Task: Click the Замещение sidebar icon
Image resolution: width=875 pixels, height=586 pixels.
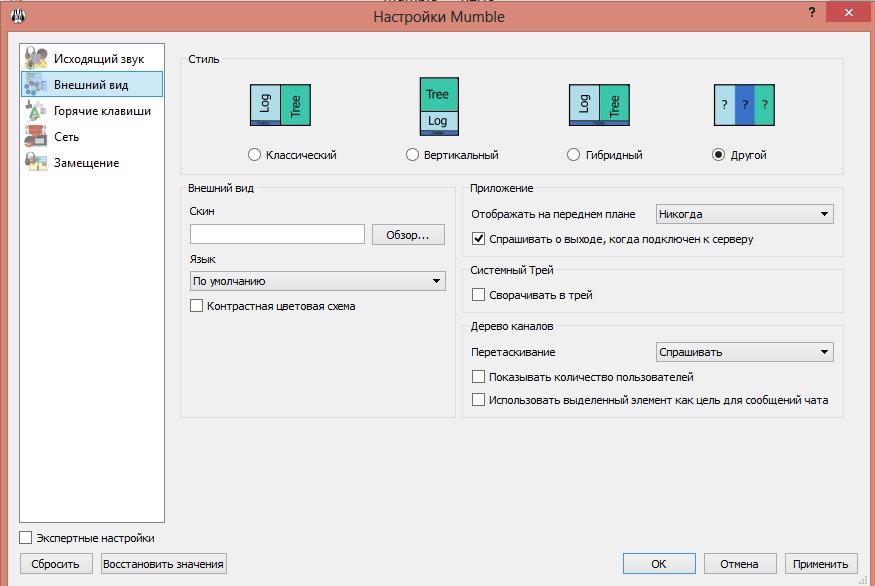Action: point(36,162)
